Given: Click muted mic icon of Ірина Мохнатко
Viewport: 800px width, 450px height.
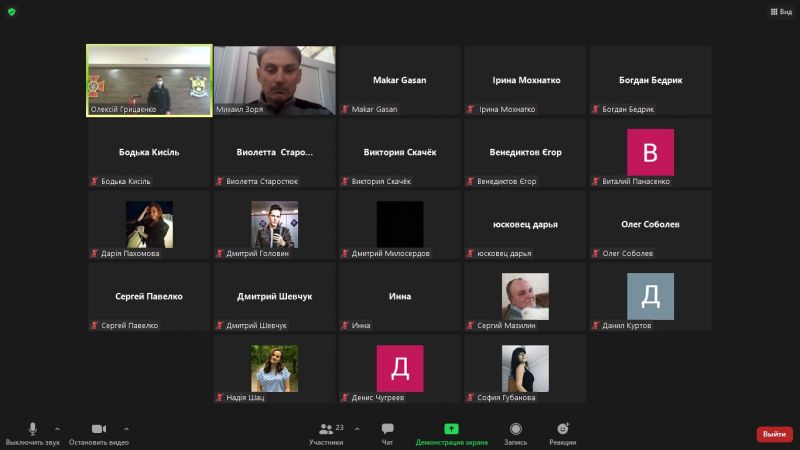Looking at the screenshot, I should 470,109.
